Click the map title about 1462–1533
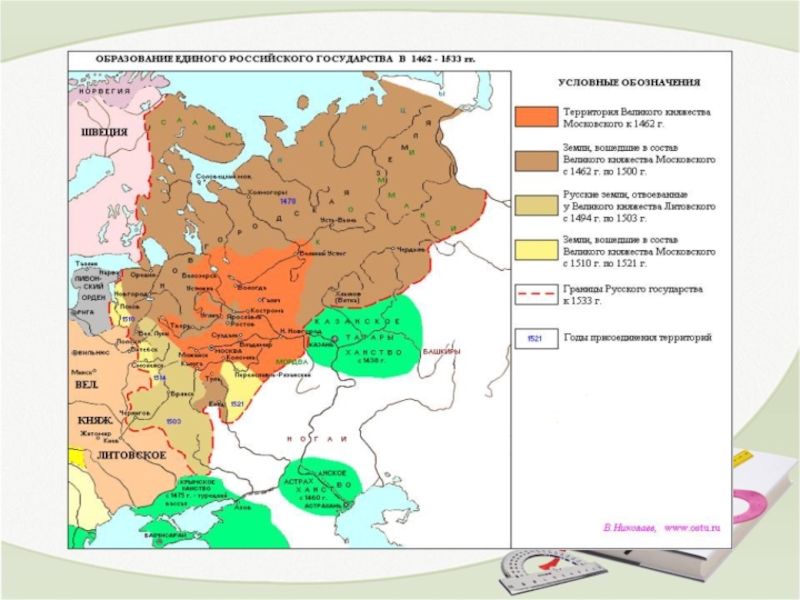 pyautogui.click(x=285, y=59)
